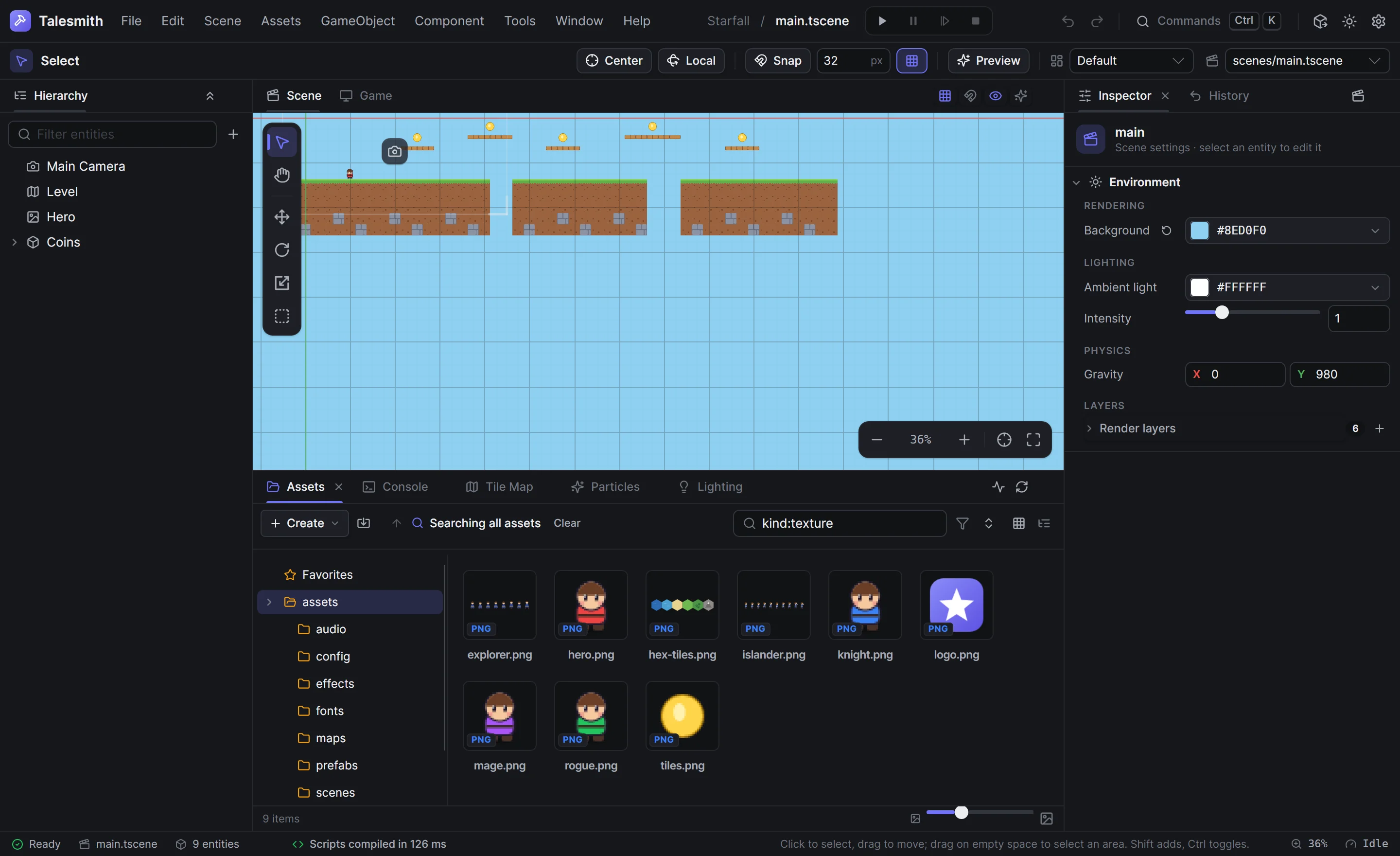The height and width of the screenshot is (856, 1400).
Task: Expand Render layers
Action: pos(1088,428)
